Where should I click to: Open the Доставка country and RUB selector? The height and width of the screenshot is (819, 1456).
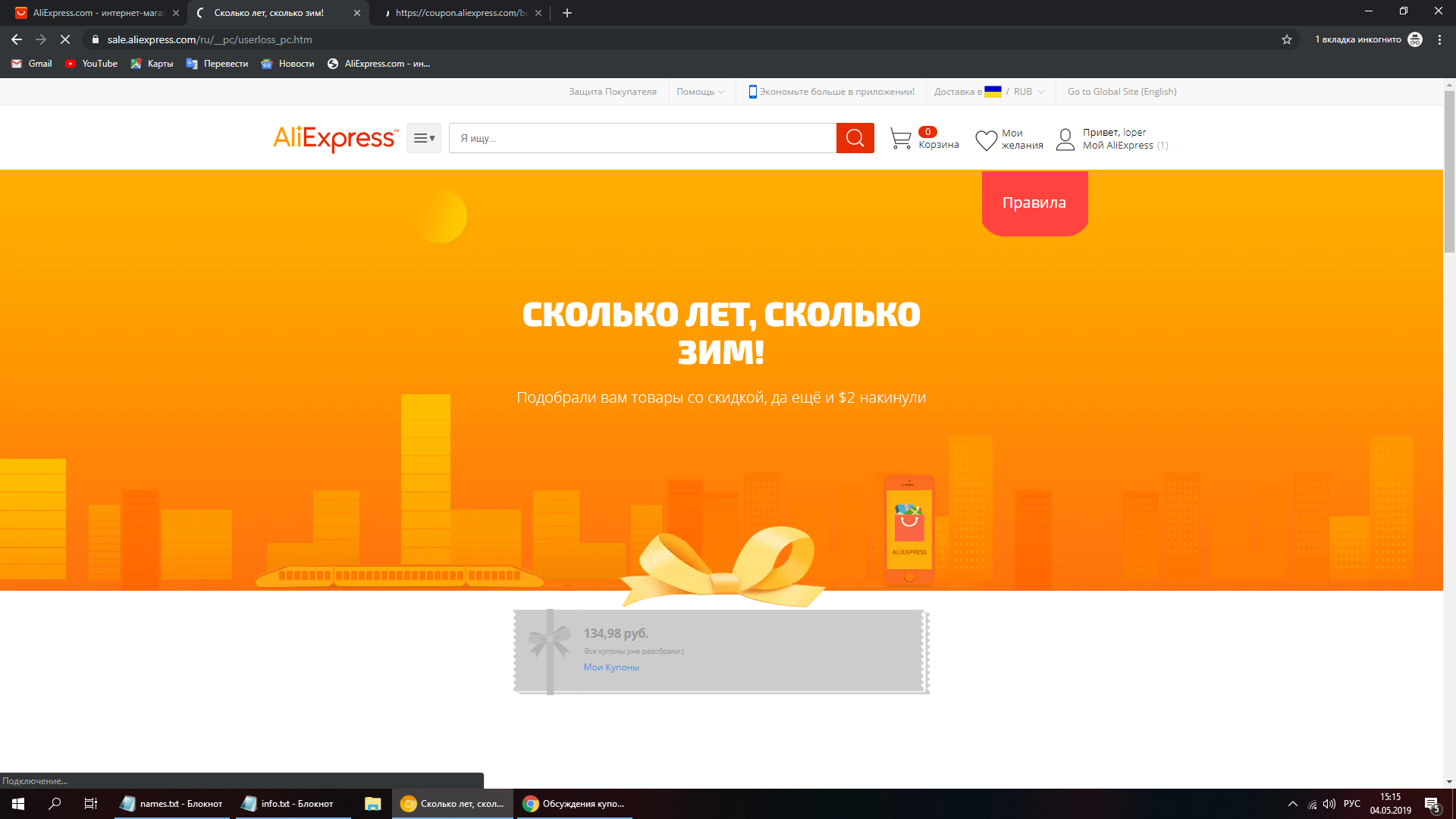(989, 92)
